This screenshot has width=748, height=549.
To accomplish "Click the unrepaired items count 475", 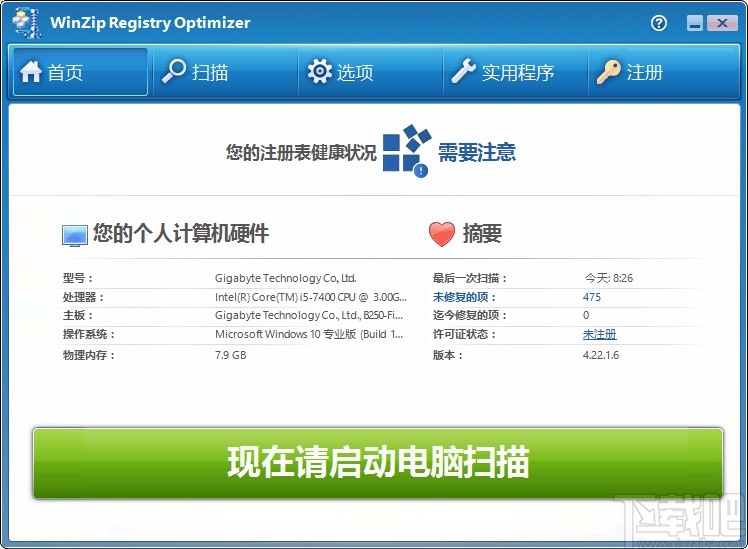I will tap(592, 297).
